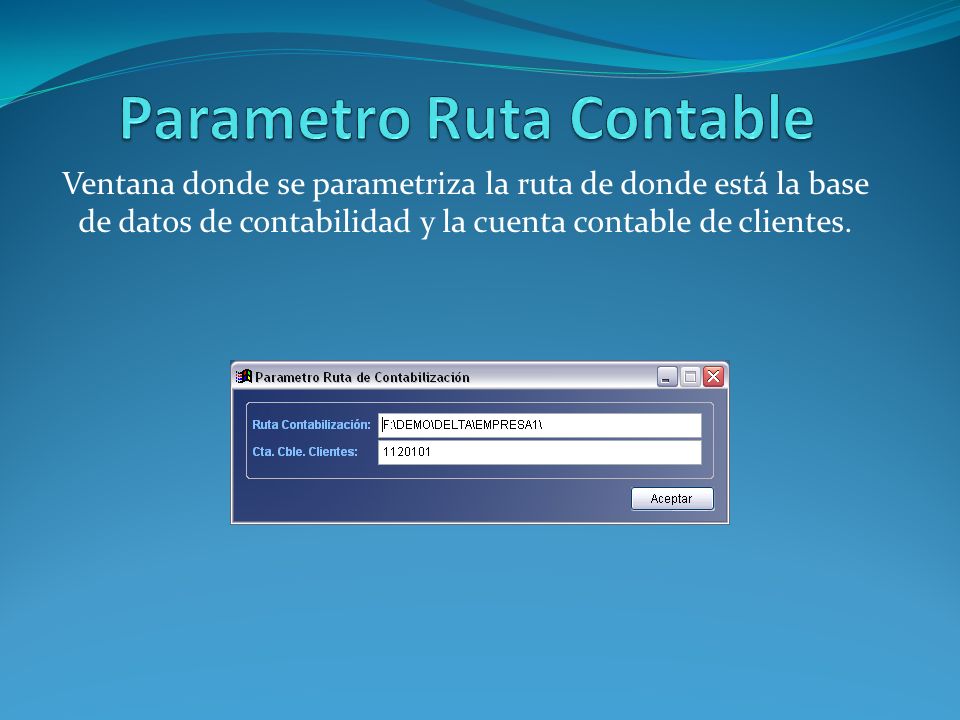
Task: Open the dialog's title bar application icon
Action: pyautogui.click(x=244, y=377)
